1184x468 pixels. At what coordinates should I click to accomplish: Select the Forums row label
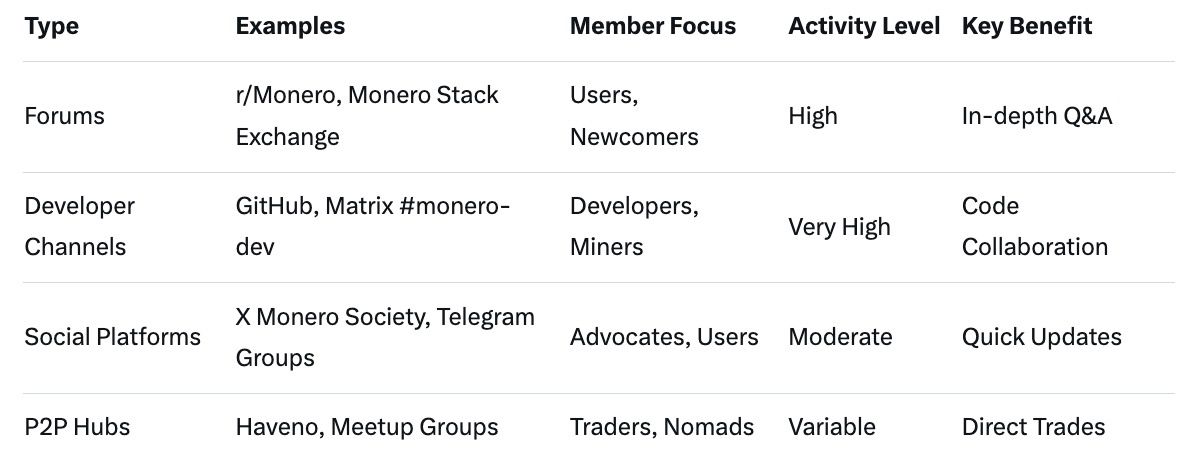[x=64, y=116]
